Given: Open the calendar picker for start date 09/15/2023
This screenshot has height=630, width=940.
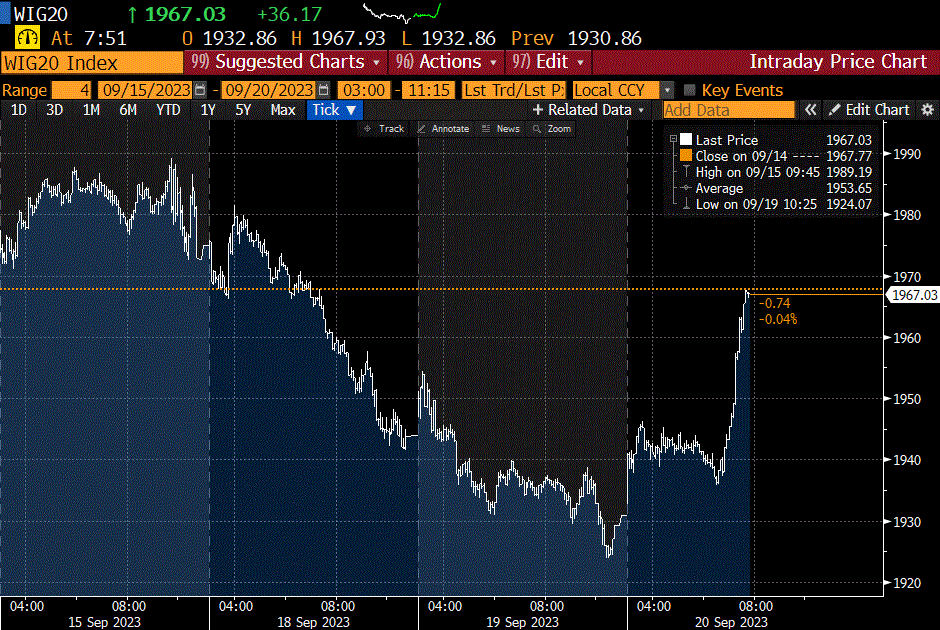Looking at the screenshot, I should click(200, 90).
